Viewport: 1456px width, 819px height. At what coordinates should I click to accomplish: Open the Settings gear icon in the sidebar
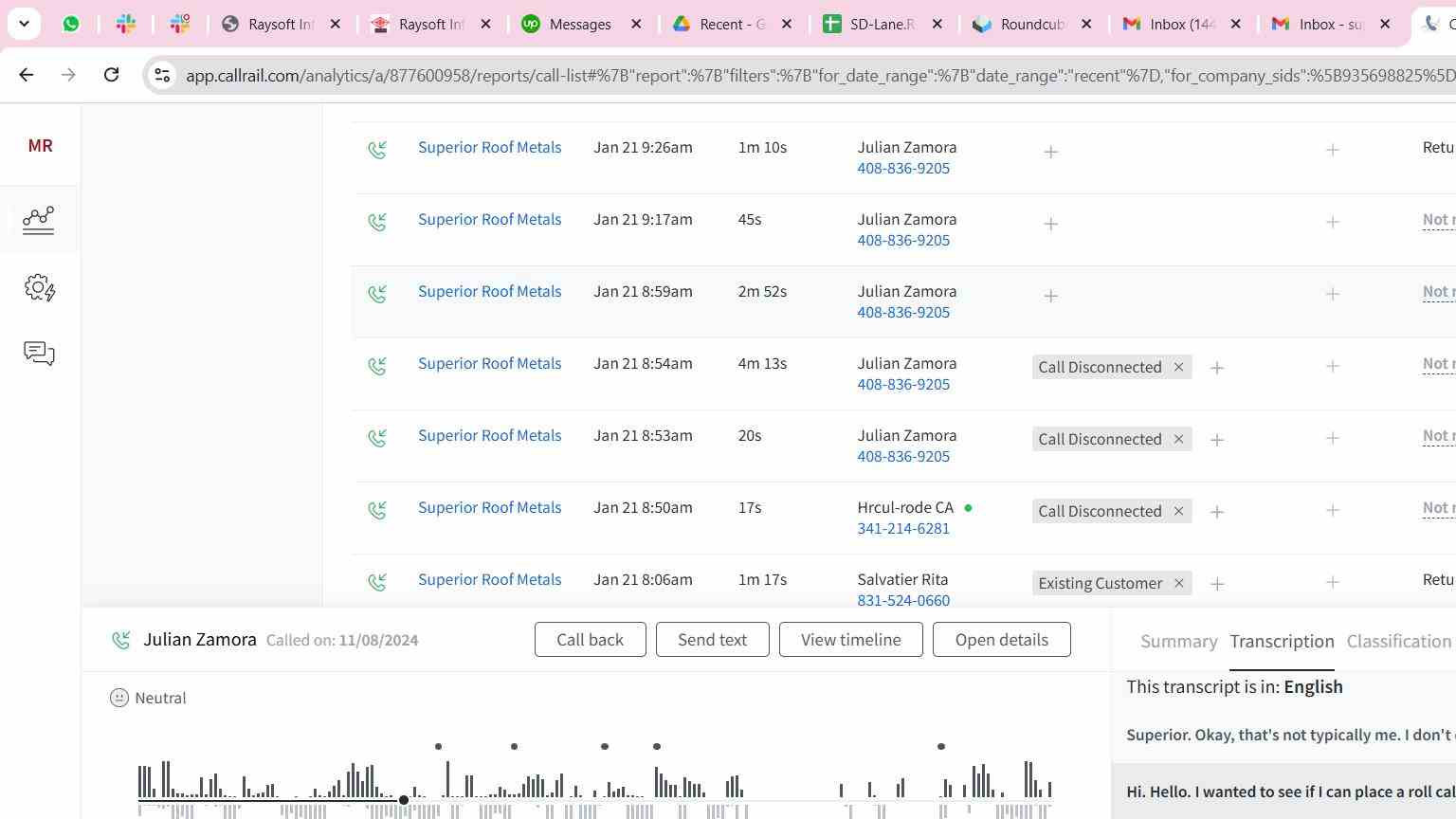pyautogui.click(x=40, y=288)
